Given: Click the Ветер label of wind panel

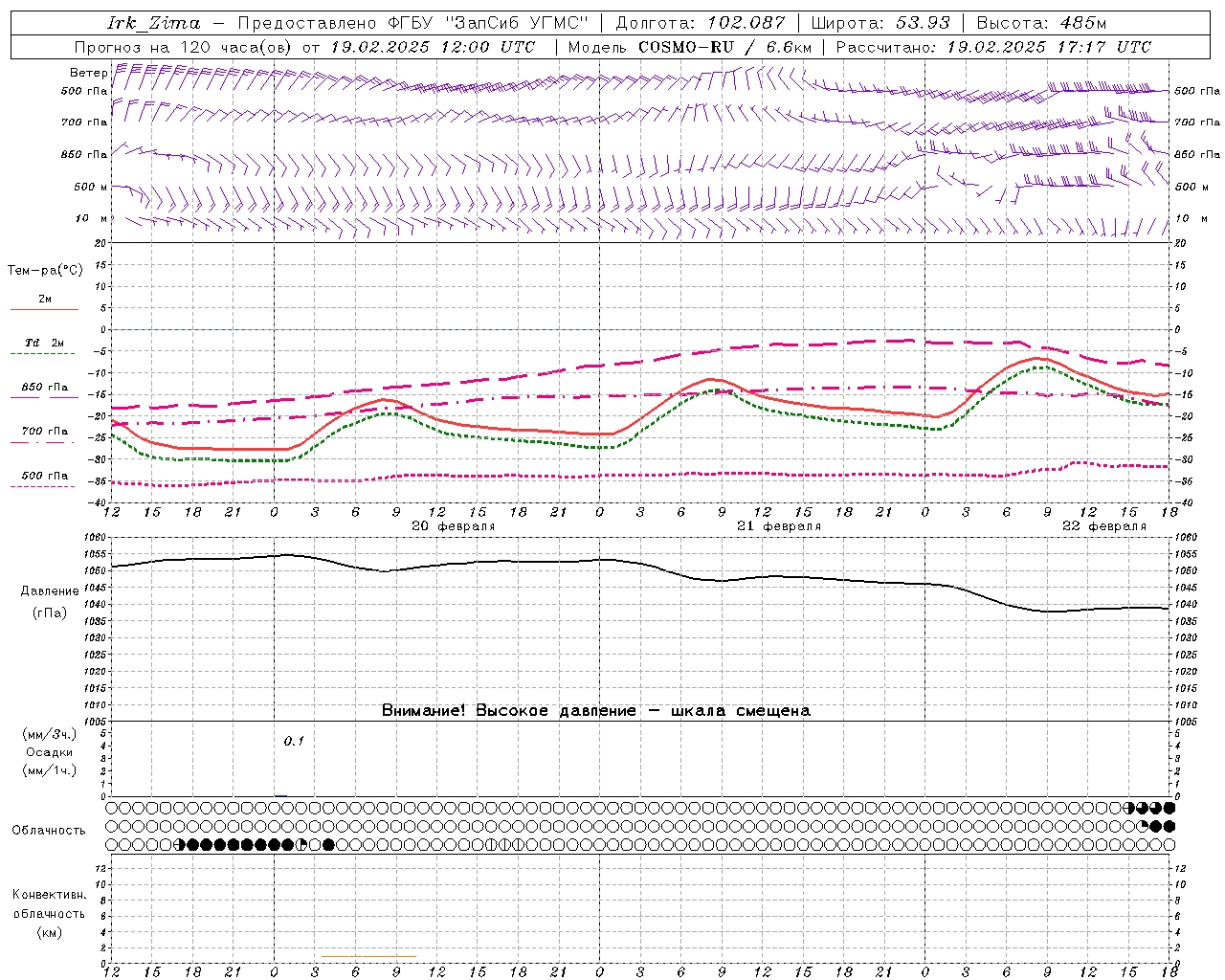Looking at the screenshot, I should pos(89,73).
